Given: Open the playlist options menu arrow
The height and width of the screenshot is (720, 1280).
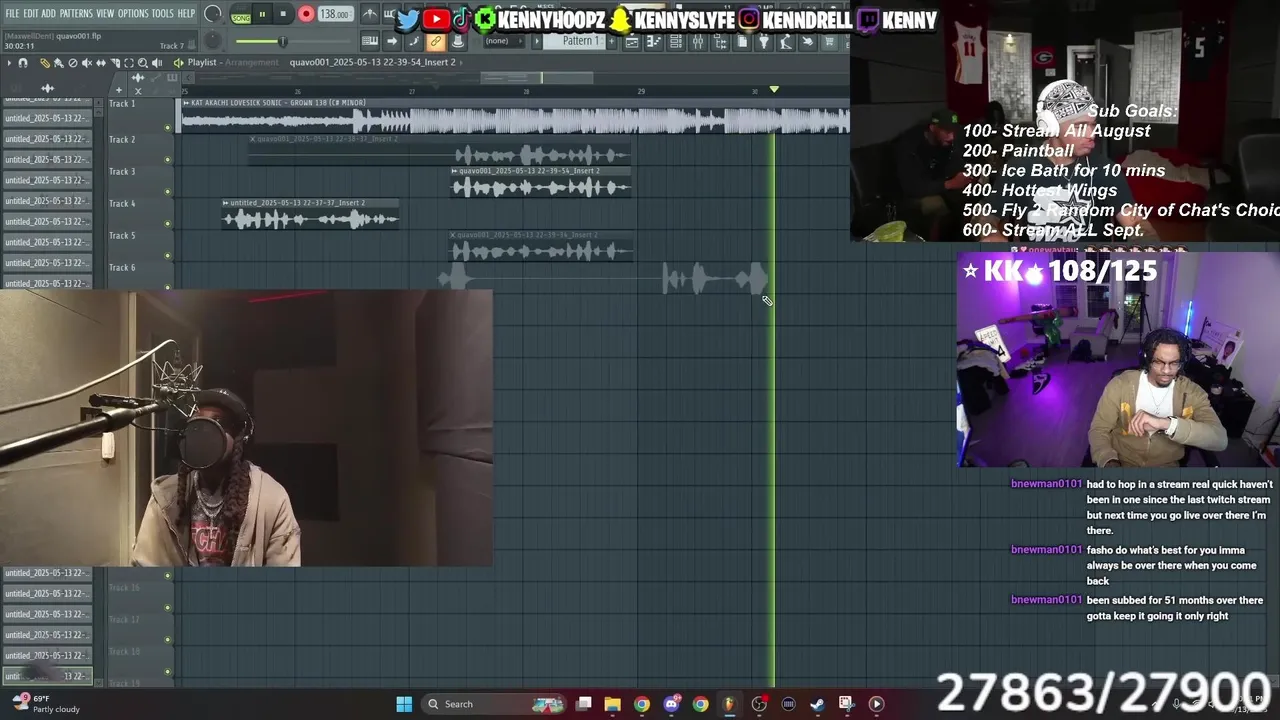Looking at the screenshot, I should pos(9,63).
